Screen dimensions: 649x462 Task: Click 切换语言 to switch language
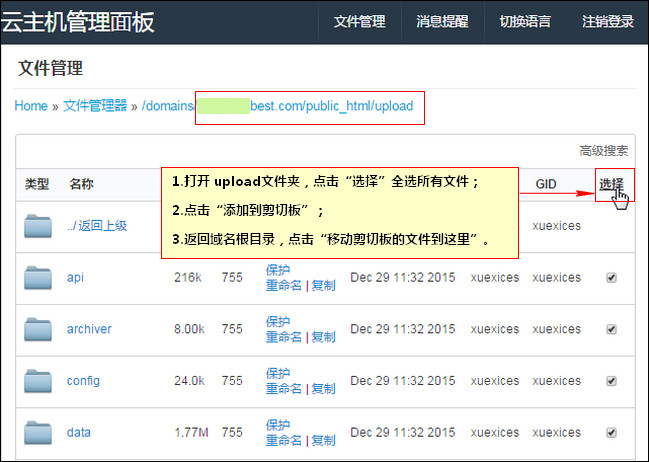[525, 22]
